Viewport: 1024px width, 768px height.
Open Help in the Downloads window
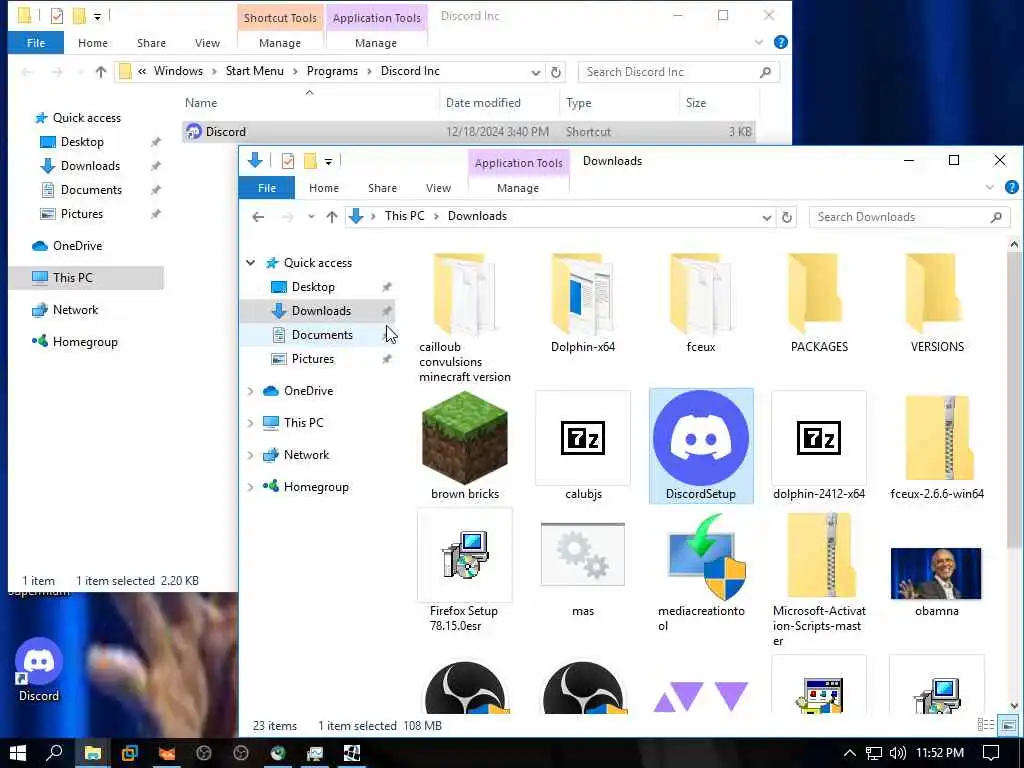(x=1011, y=187)
